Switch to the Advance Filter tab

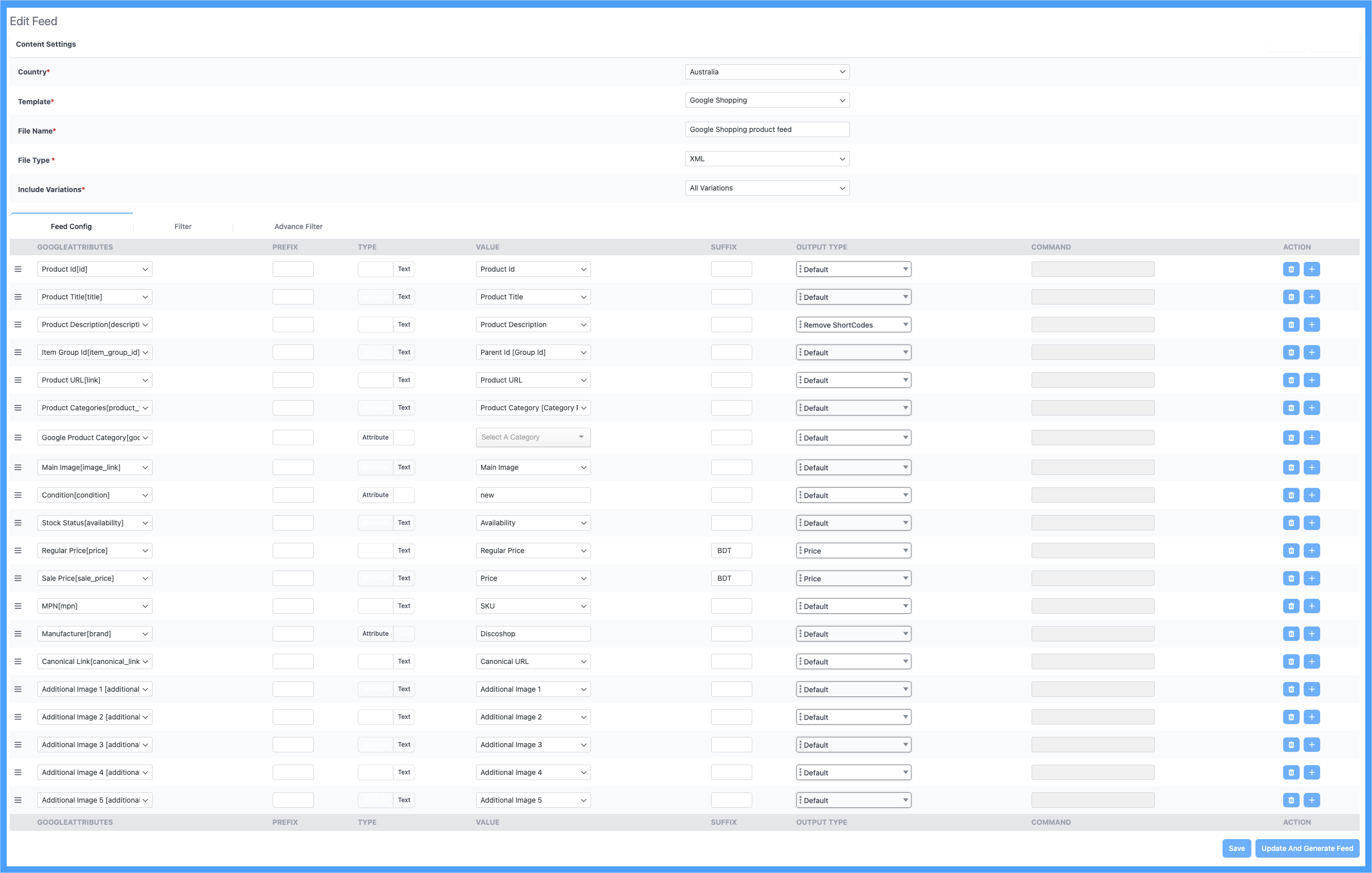[298, 227]
